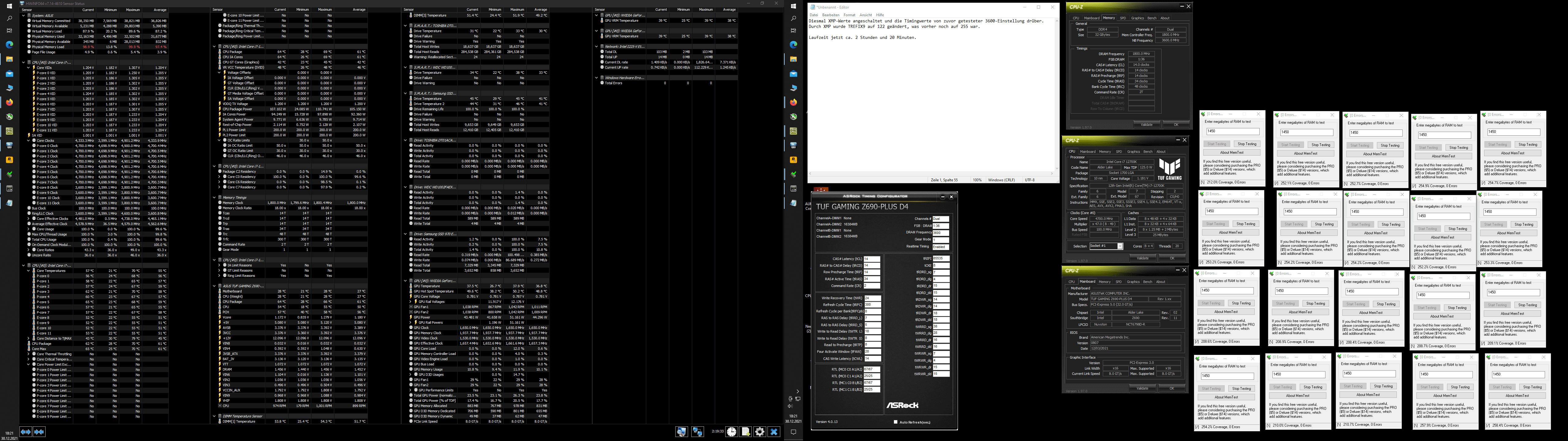Viewport: 1568px width, 441px height.
Task: Click HWiNFO collapse-panes inward arrows button
Action: click(39, 432)
